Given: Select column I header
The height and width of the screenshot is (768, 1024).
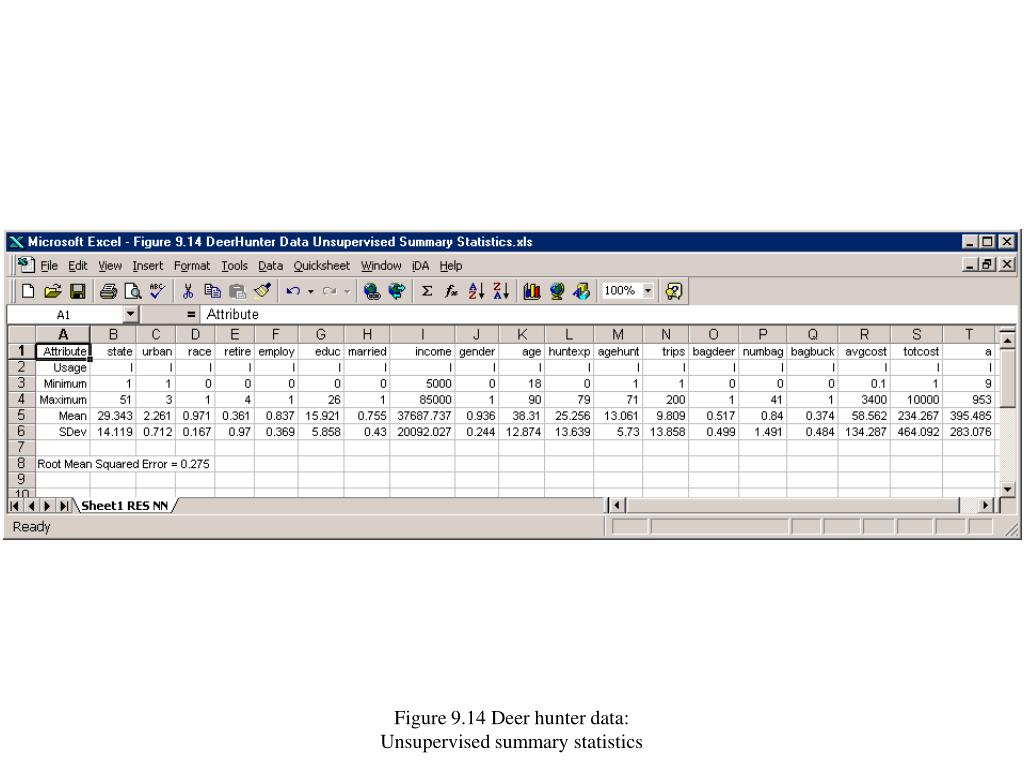Looking at the screenshot, I should (423, 334).
